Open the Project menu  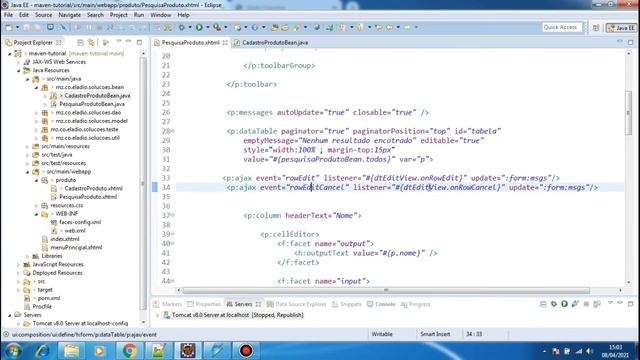click(118, 15)
